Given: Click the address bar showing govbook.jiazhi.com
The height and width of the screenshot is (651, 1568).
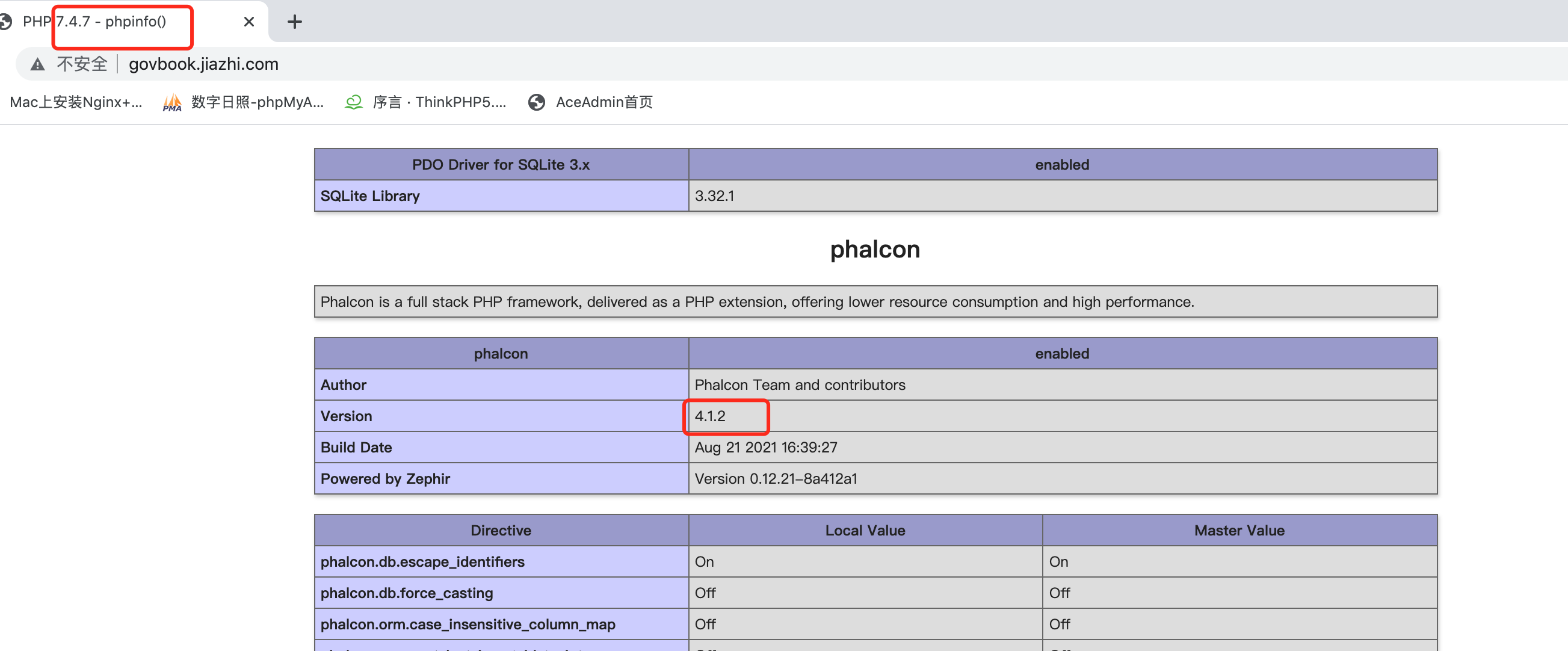Looking at the screenshot, I should (203, 64).
